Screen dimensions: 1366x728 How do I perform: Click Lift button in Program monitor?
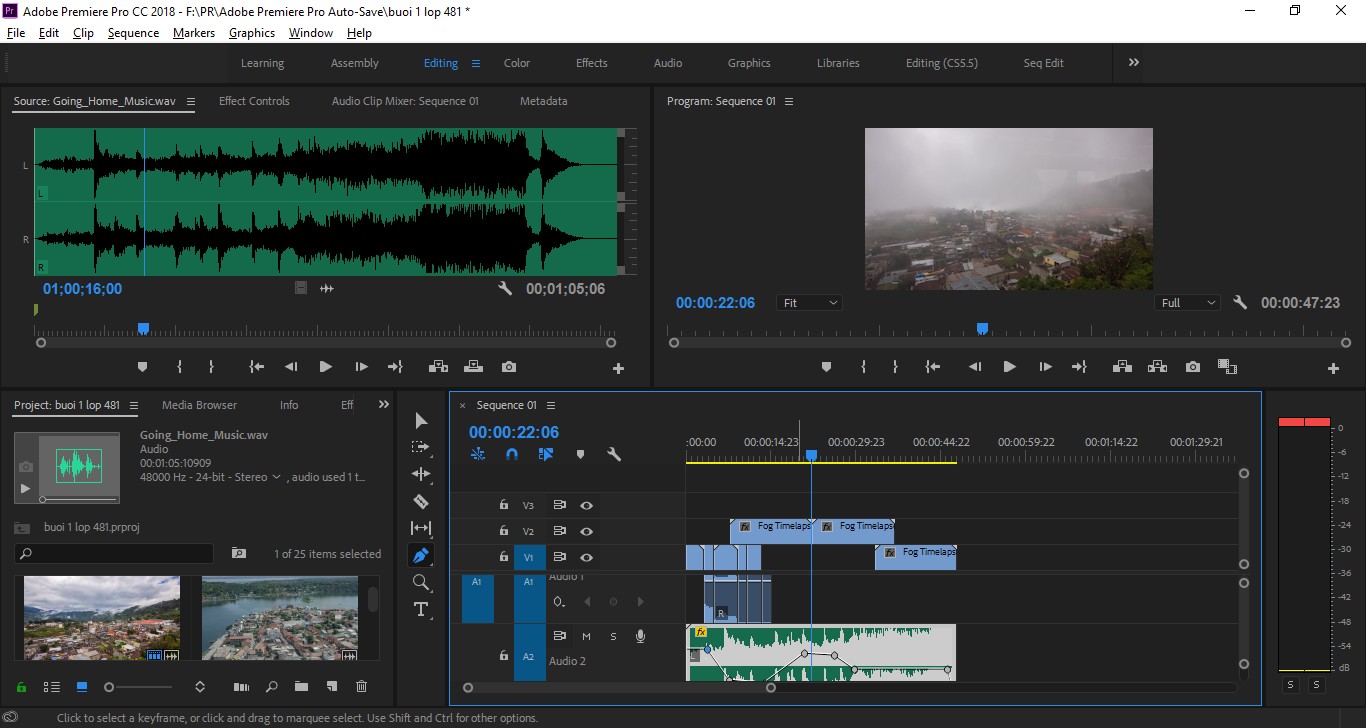tap(1121, 367)
